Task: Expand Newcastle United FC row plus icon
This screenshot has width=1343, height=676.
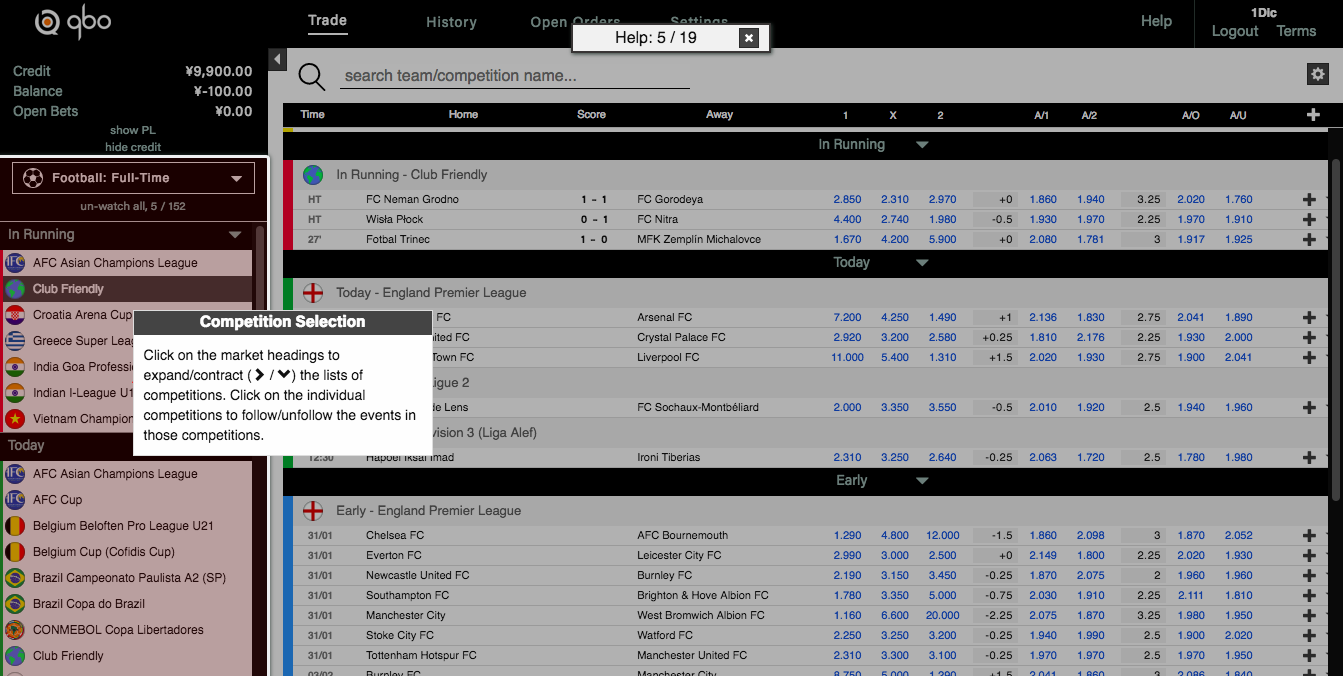Action: click(x=1310, y=576)
